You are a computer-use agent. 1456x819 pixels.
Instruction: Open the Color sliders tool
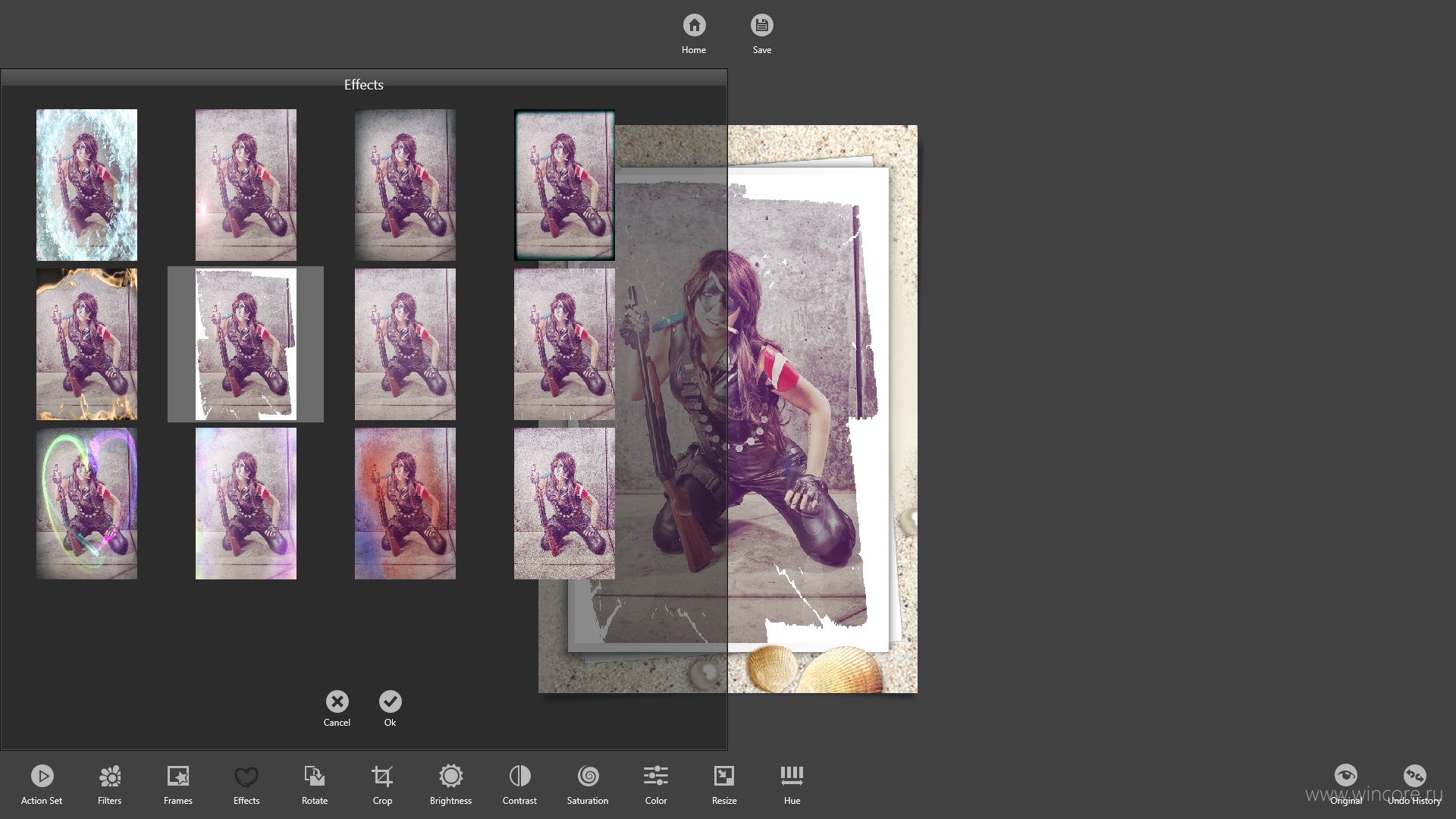(x=656, y=784)
